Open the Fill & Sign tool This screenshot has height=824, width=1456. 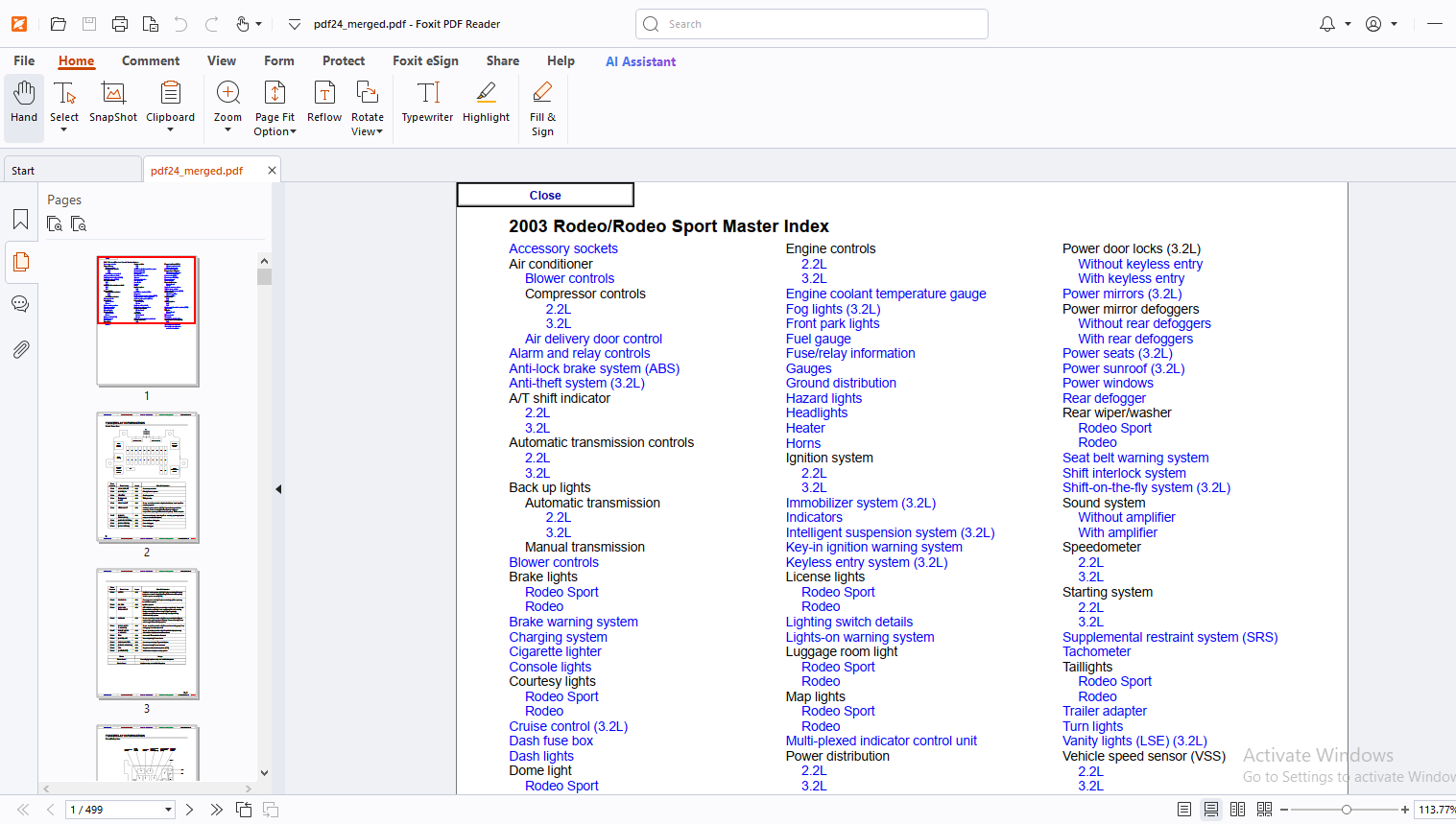(x=542, y=107)
